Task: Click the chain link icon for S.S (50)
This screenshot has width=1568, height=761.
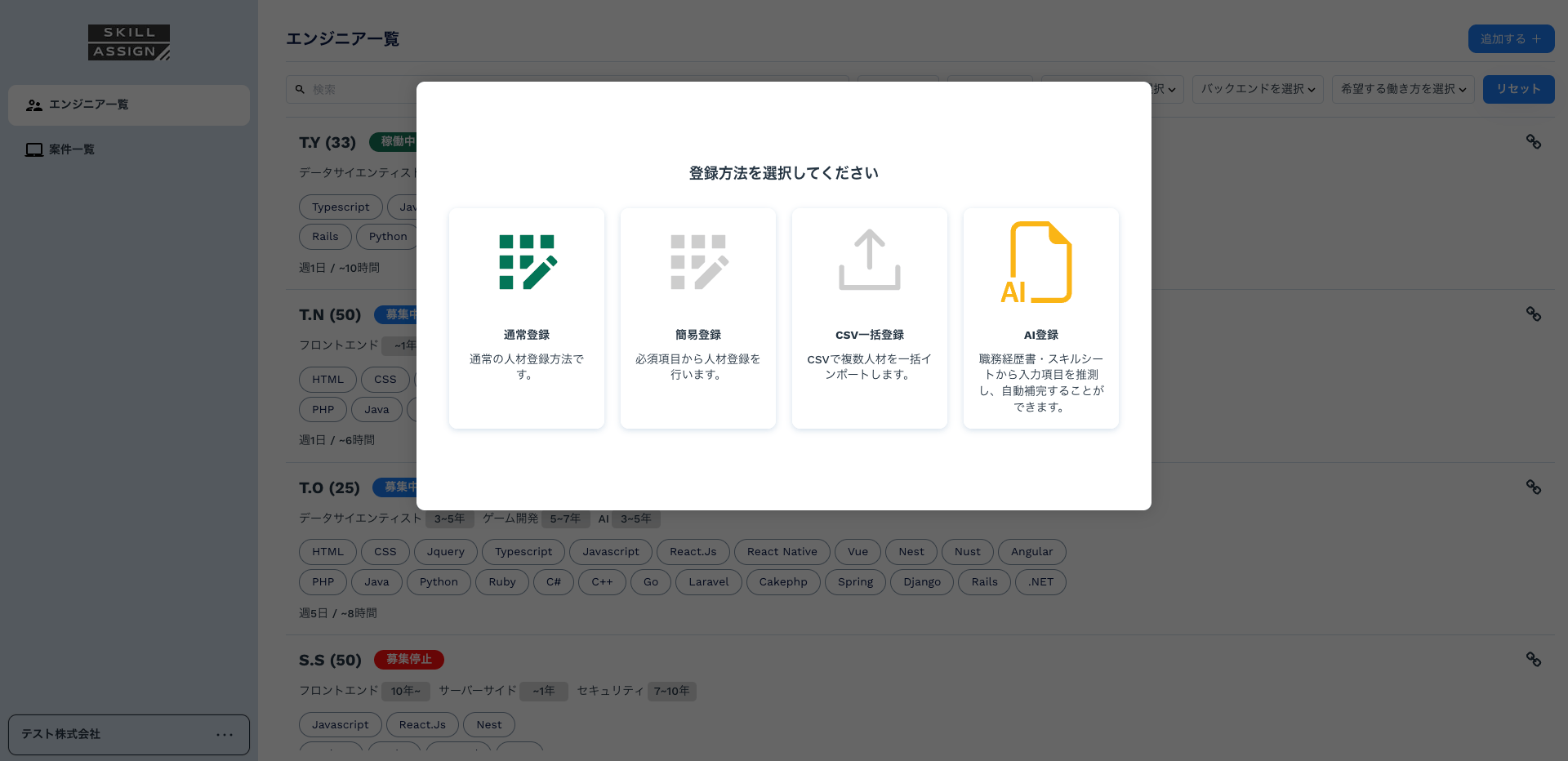Action: coord(1534,660)
